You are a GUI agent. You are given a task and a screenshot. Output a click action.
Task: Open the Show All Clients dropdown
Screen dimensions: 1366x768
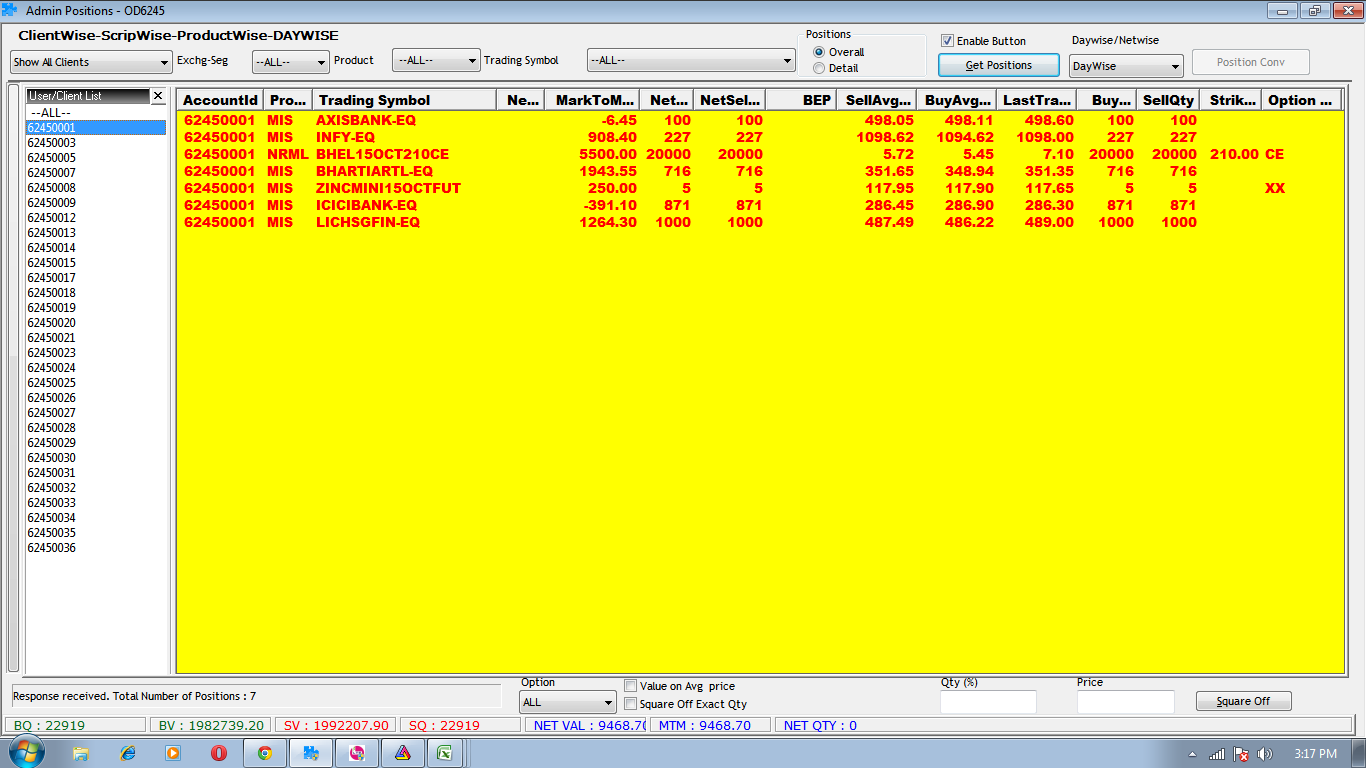point(92,62)
